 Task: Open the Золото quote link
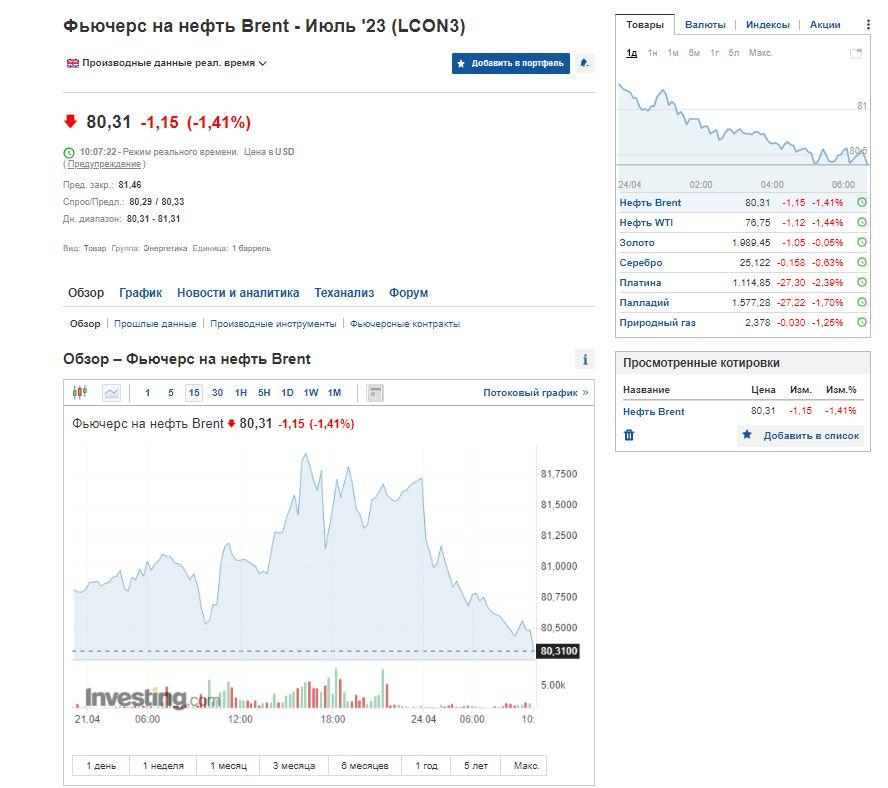[x=637, y=242]
